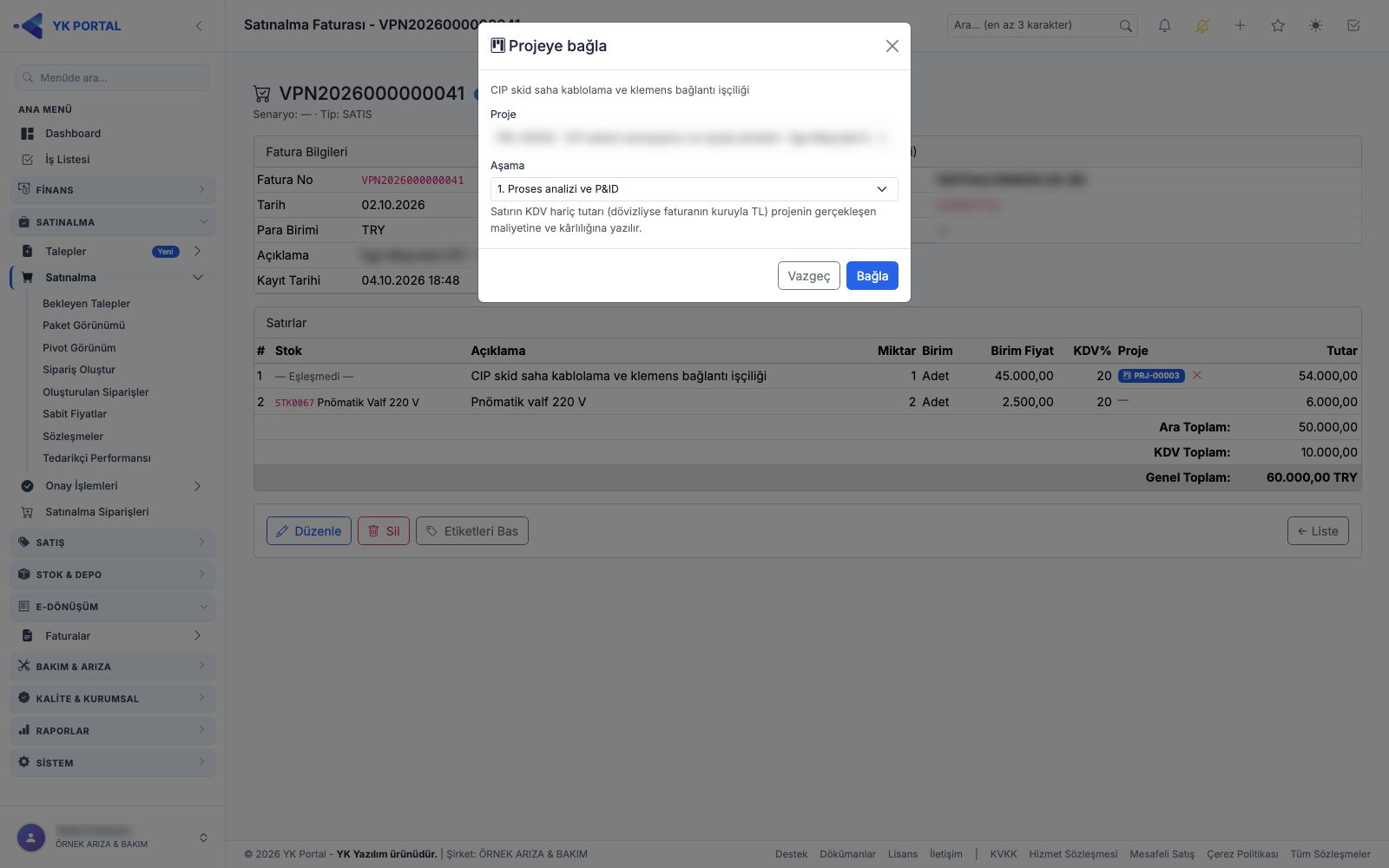Open the notifications bell icon
The width and height of the screenshot is (1389, 868).
tap(1164, 25)
